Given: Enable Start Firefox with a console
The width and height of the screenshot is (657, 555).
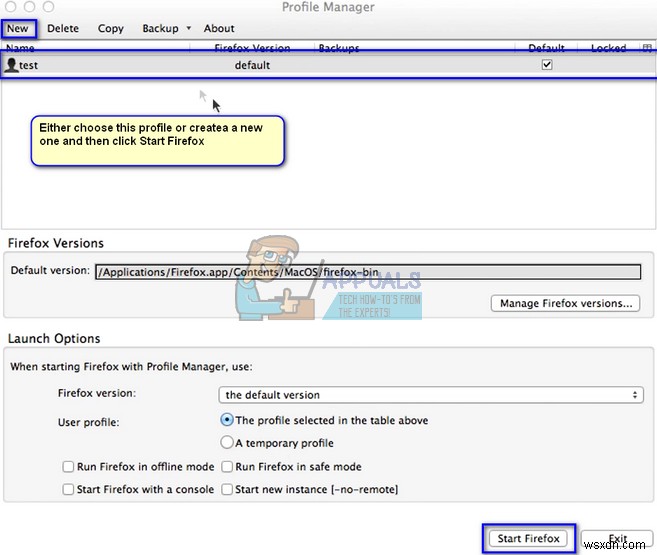Looking at the screenshot, I should [68, 489].
